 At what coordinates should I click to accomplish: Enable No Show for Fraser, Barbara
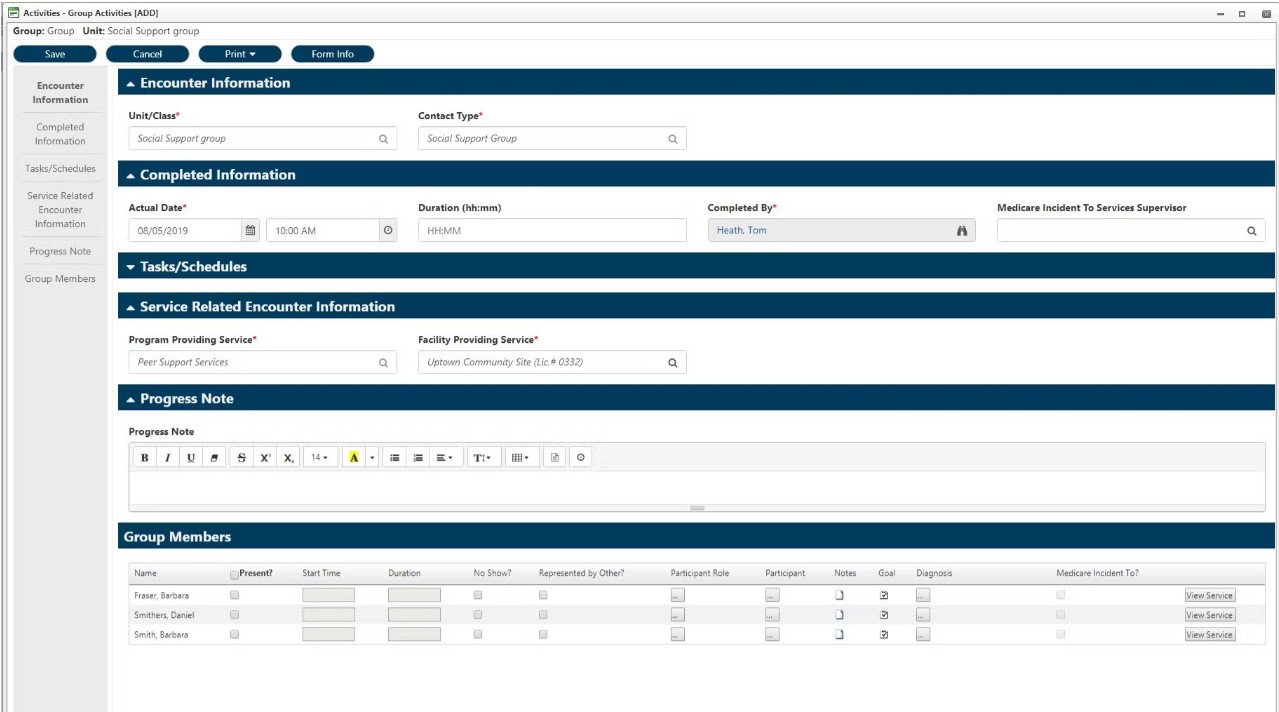[x=477, y=595]
